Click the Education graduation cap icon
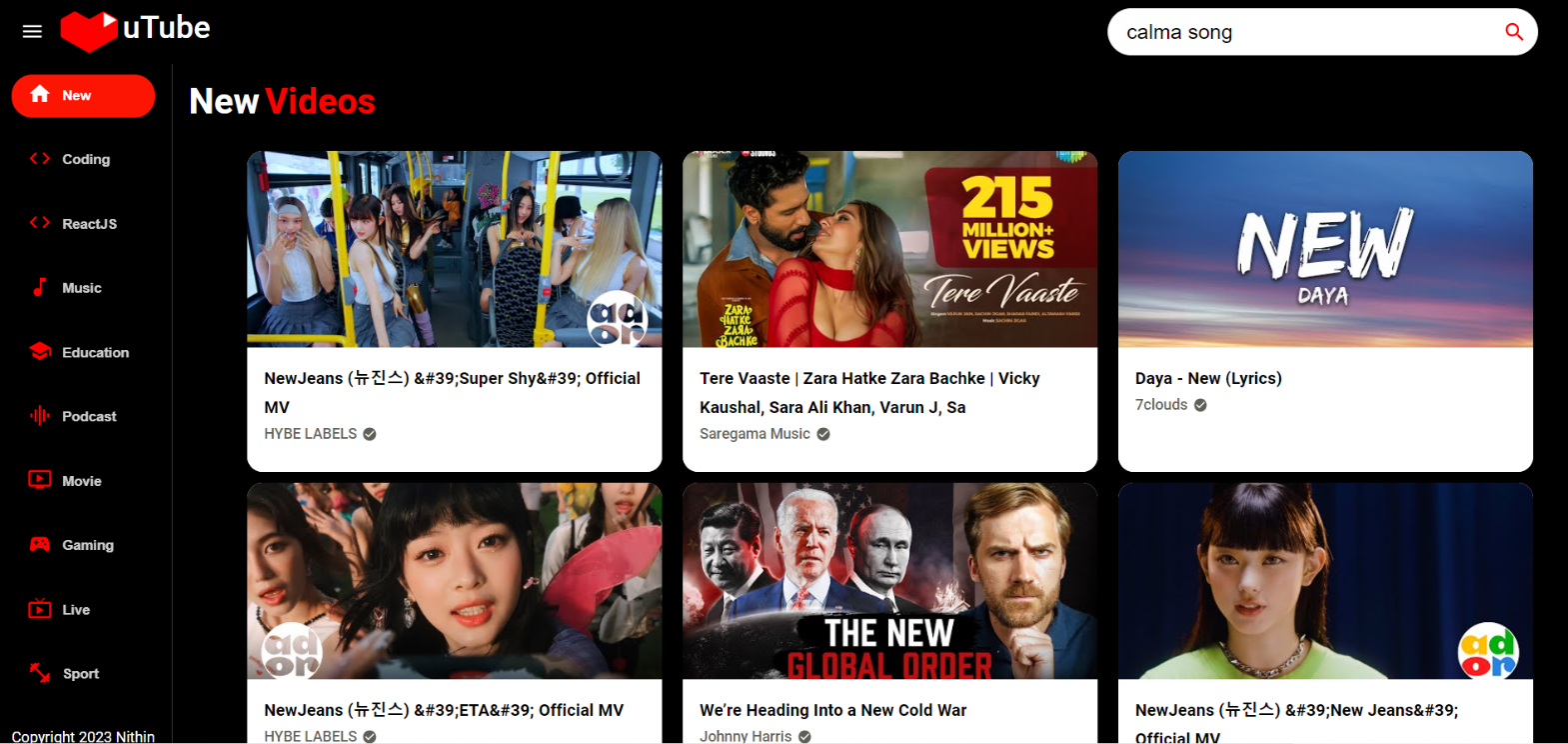Image resolution: width=1568 pixels, height=744 pixels. coord(40,351)
